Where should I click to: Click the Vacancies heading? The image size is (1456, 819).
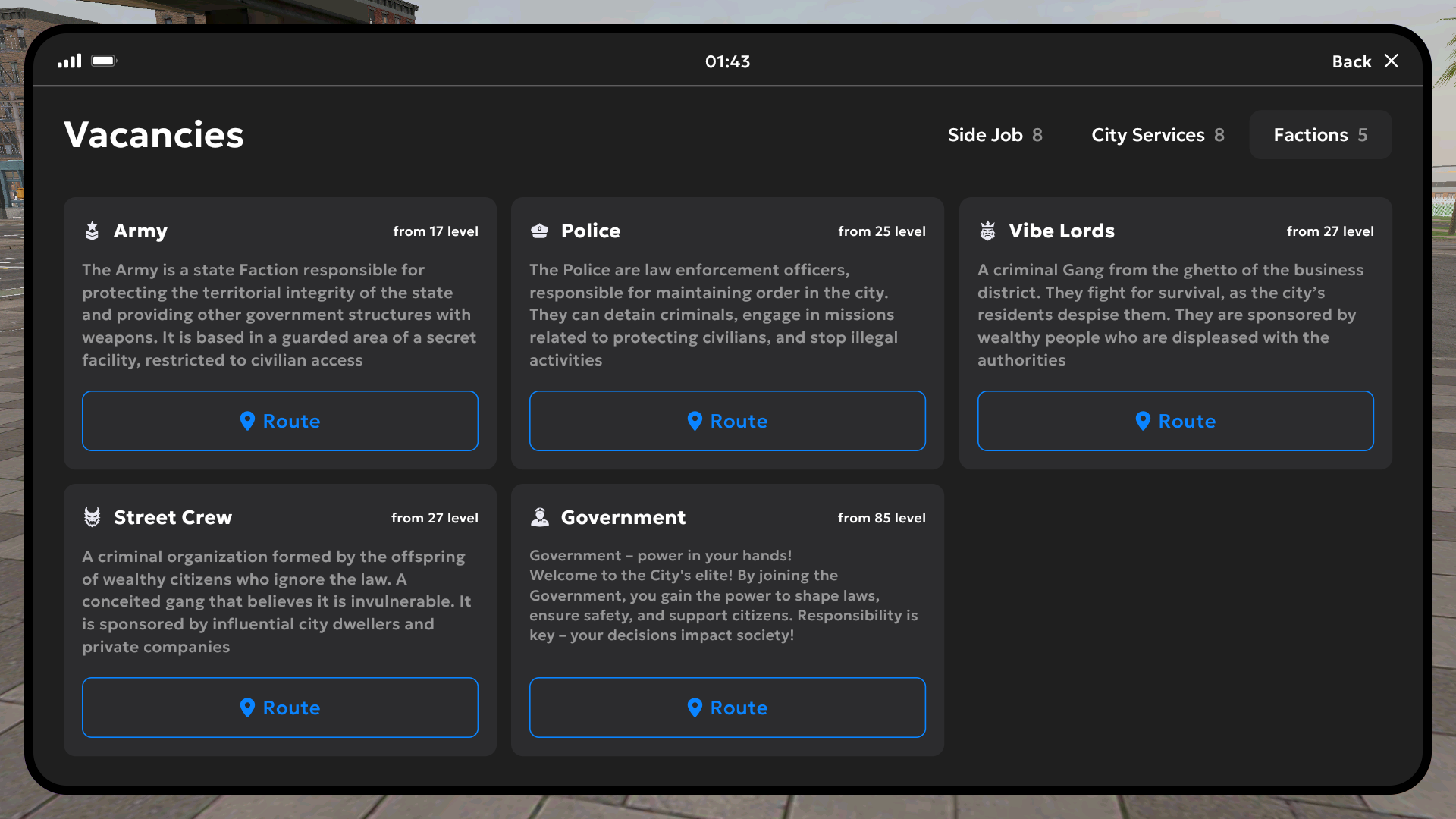[154, 135]
